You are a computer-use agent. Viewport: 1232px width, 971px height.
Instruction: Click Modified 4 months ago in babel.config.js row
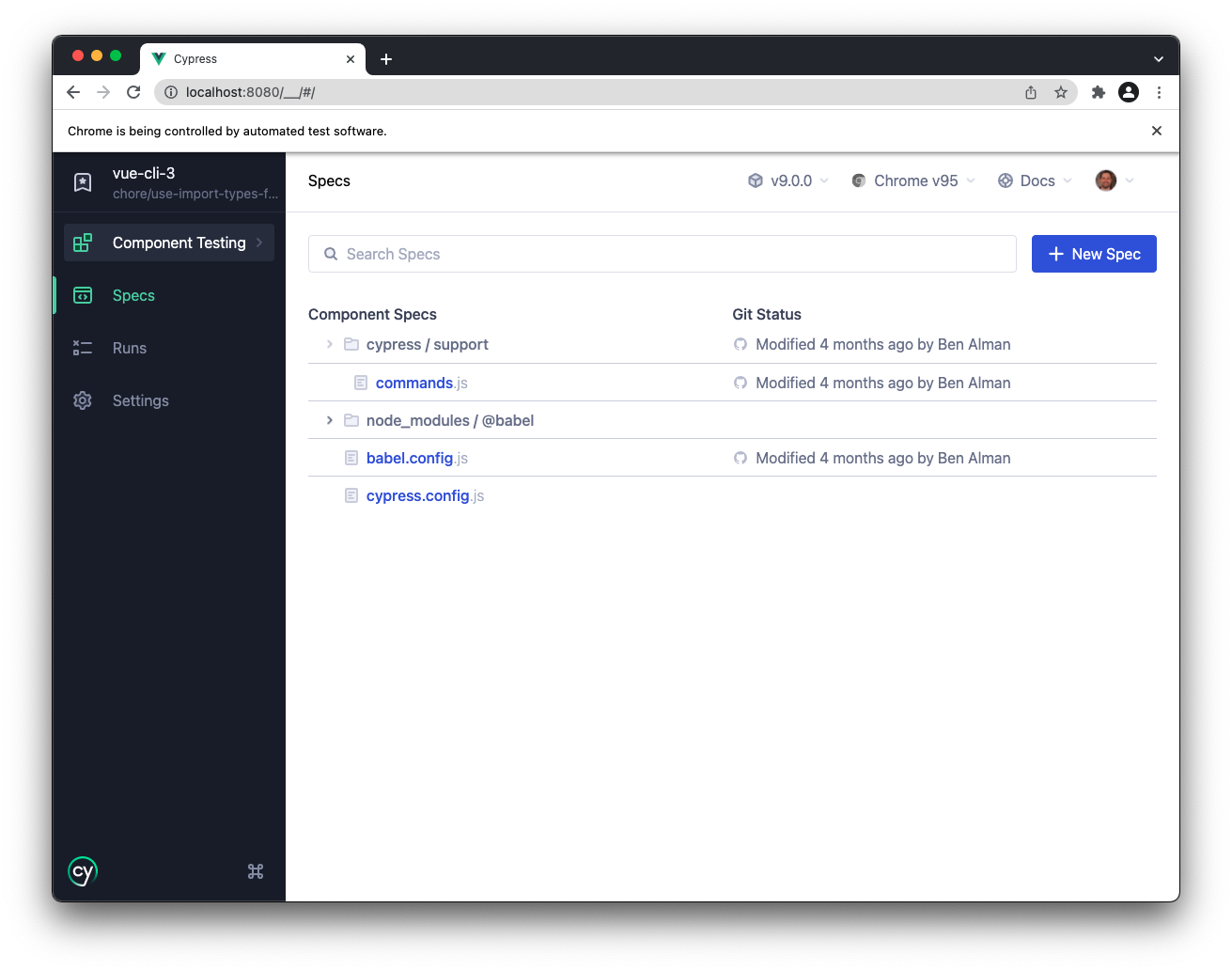coord(883,458)
